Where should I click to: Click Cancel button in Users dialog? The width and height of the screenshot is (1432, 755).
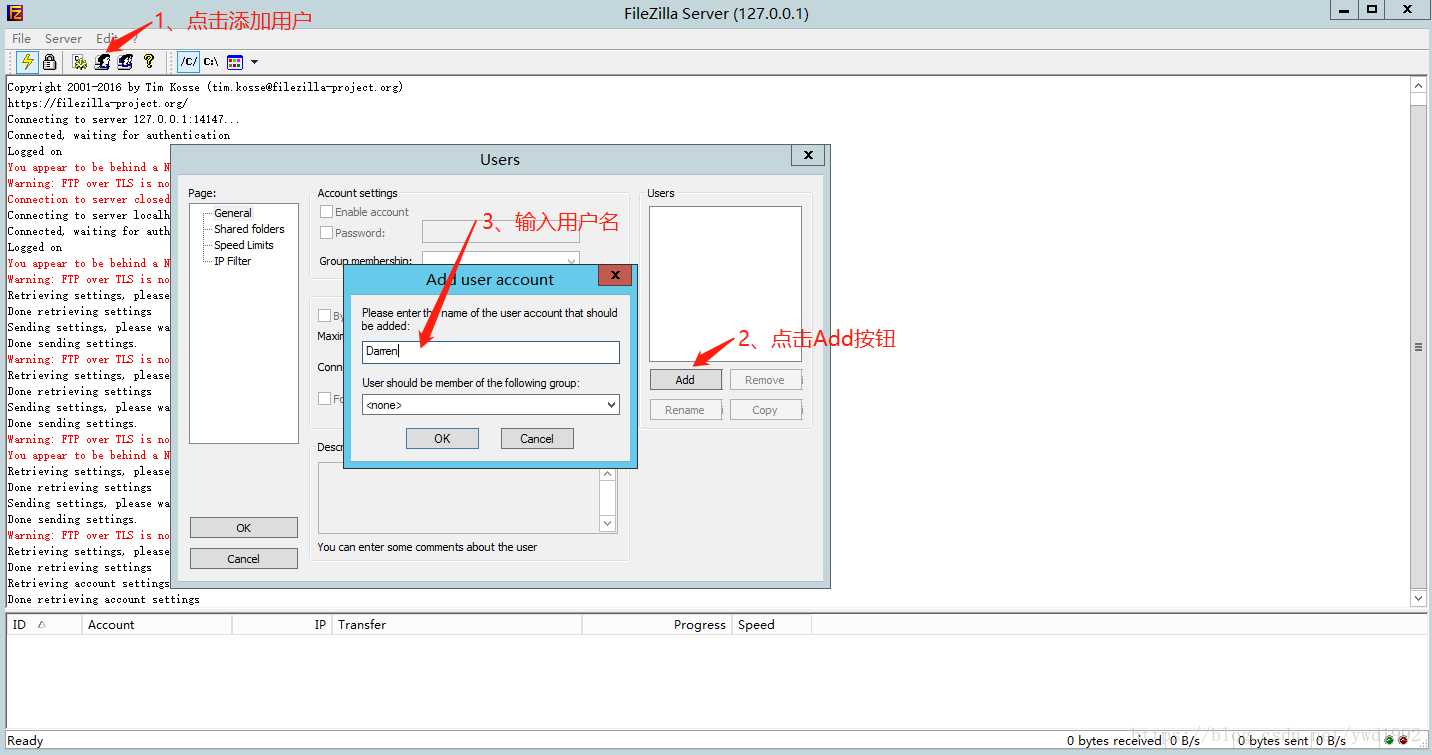[244, 559]
